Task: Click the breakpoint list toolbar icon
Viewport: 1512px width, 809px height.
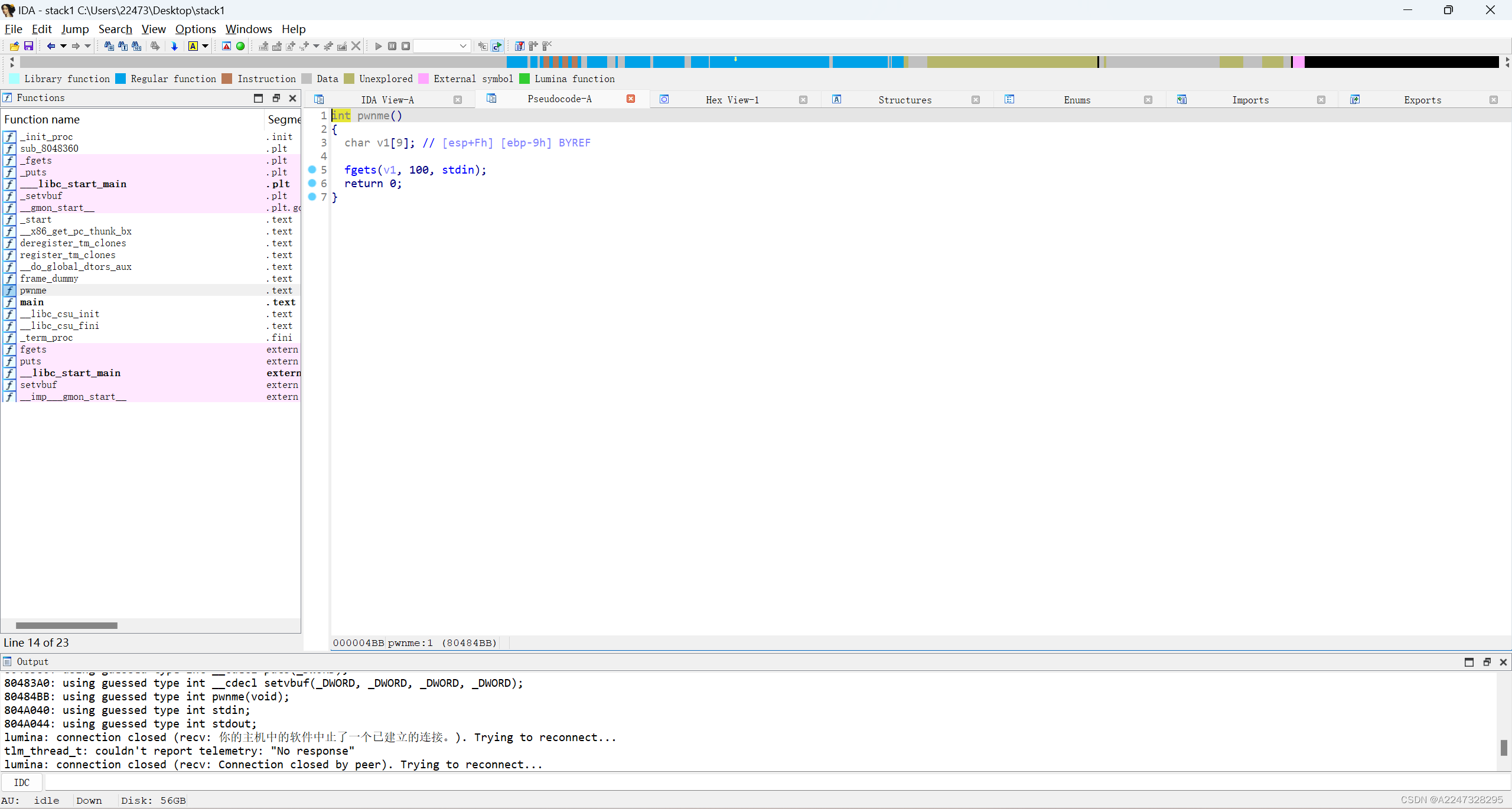Action: click(x=519, y=46)
